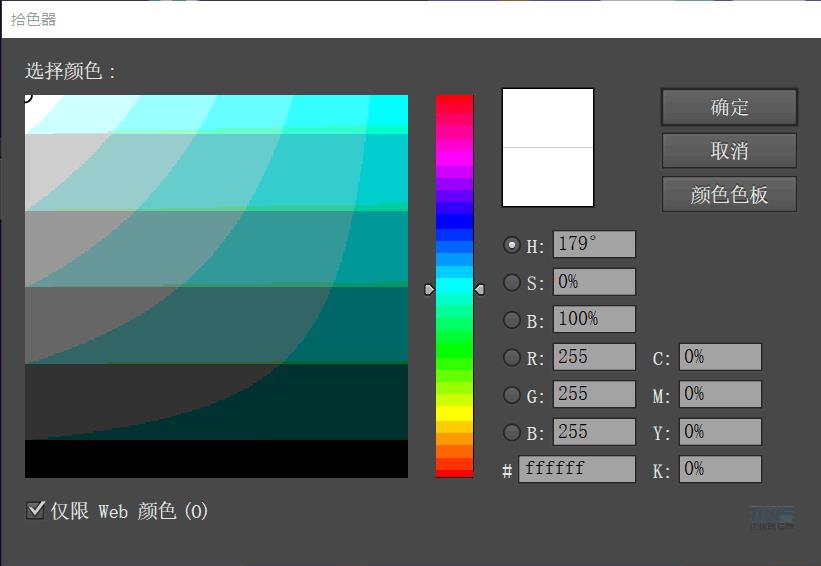Click the right arrow handle of hue slider
821x566 pixels.
(479, 289)
